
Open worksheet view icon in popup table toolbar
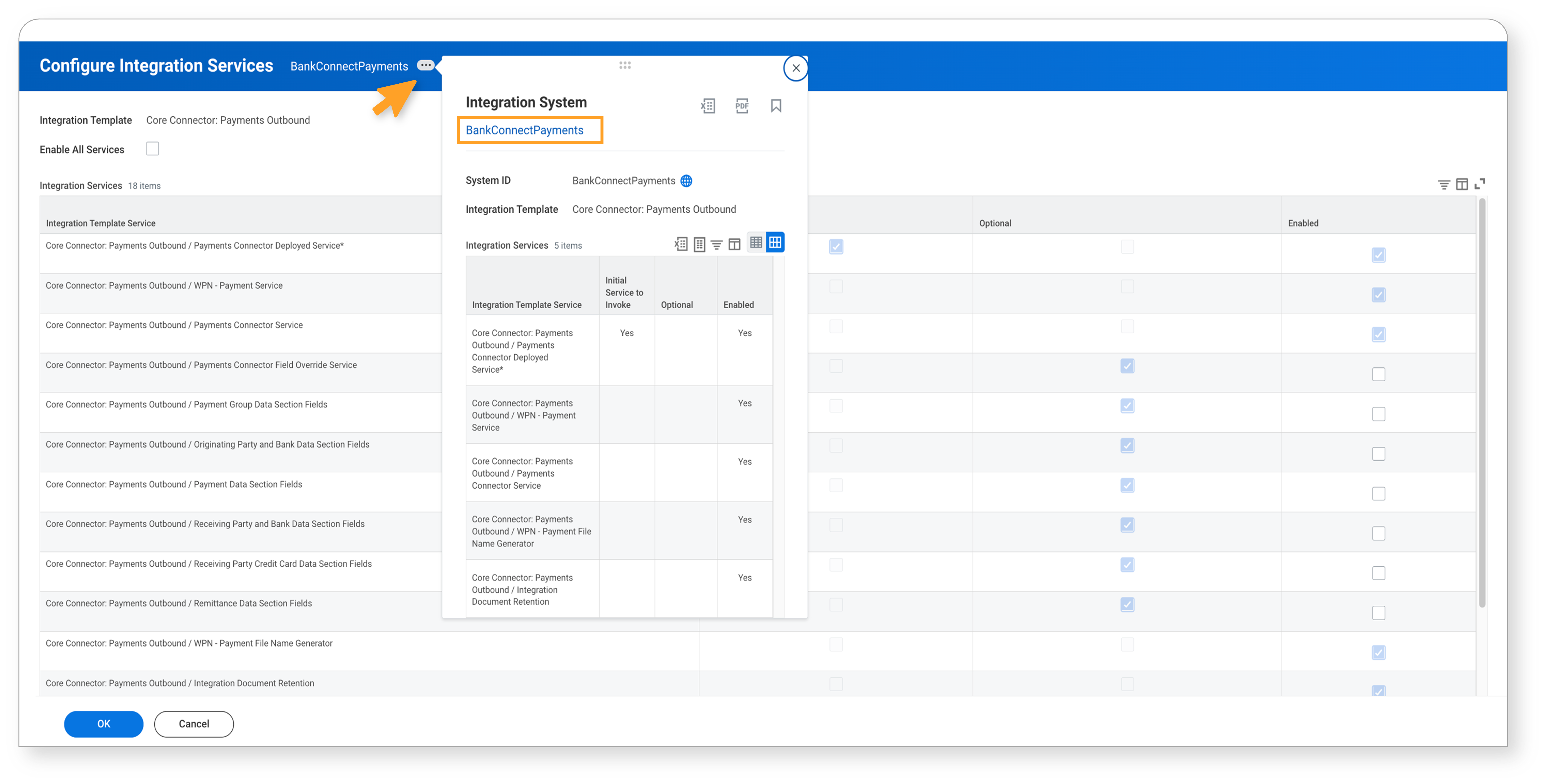coord(699,244)
